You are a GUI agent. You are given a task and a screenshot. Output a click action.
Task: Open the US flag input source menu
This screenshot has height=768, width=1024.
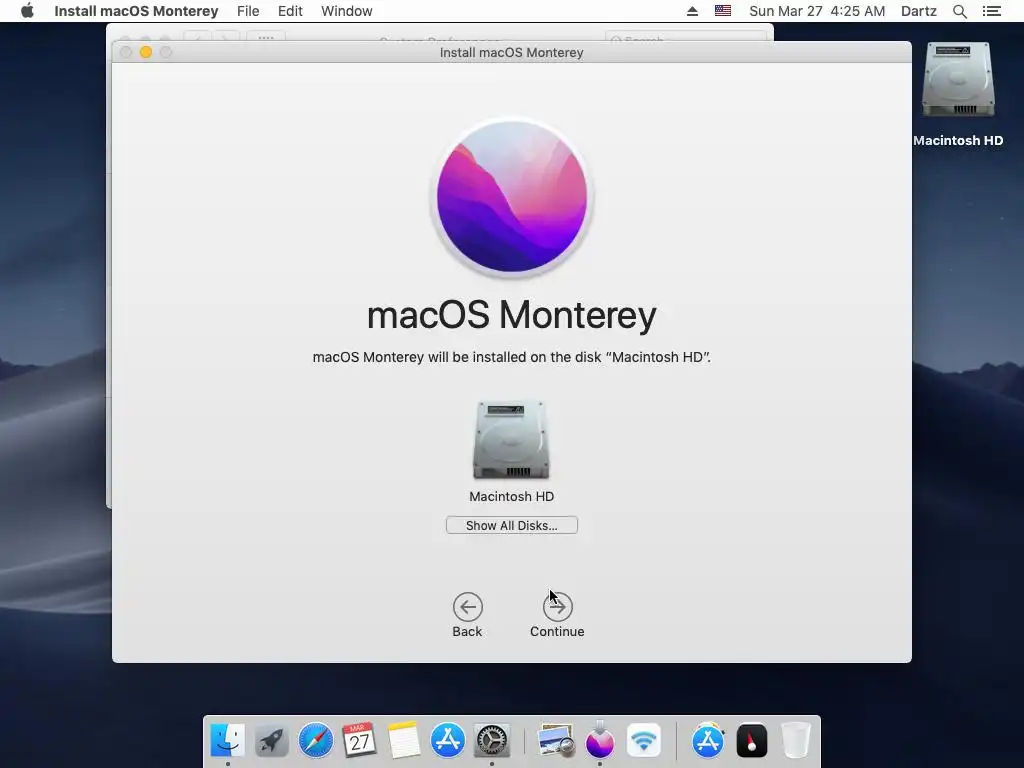(723, 11)
